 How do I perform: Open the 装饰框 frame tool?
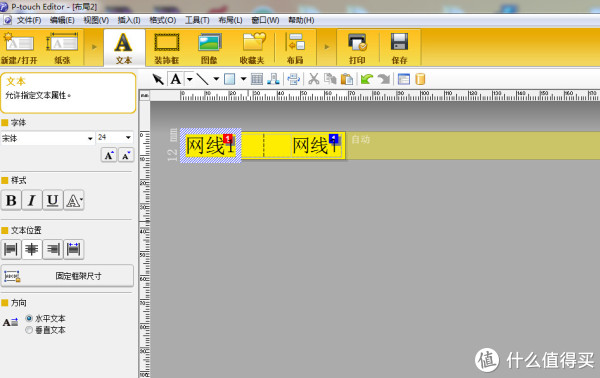pos(167,48)
